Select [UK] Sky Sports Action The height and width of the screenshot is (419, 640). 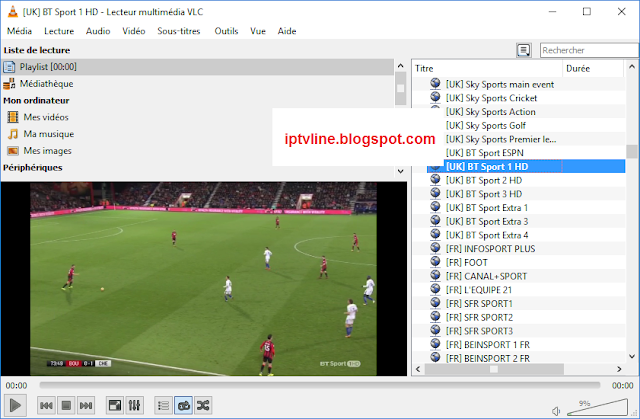[x=491, y=112]
